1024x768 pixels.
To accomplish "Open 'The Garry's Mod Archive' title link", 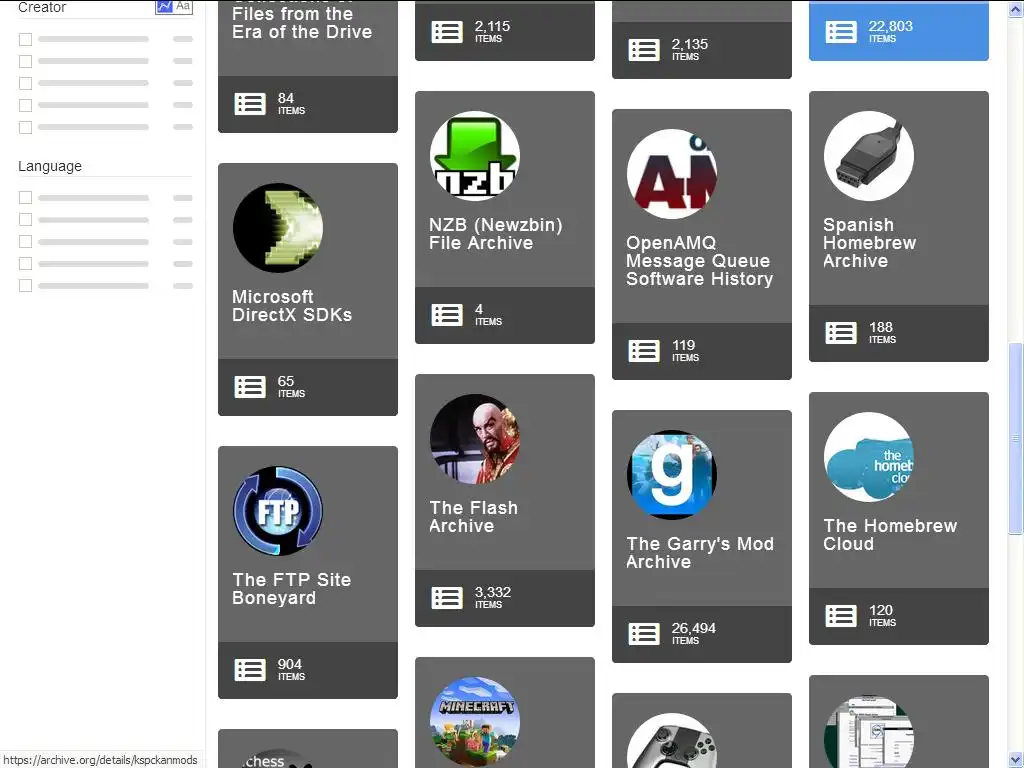I will point(699,552).
